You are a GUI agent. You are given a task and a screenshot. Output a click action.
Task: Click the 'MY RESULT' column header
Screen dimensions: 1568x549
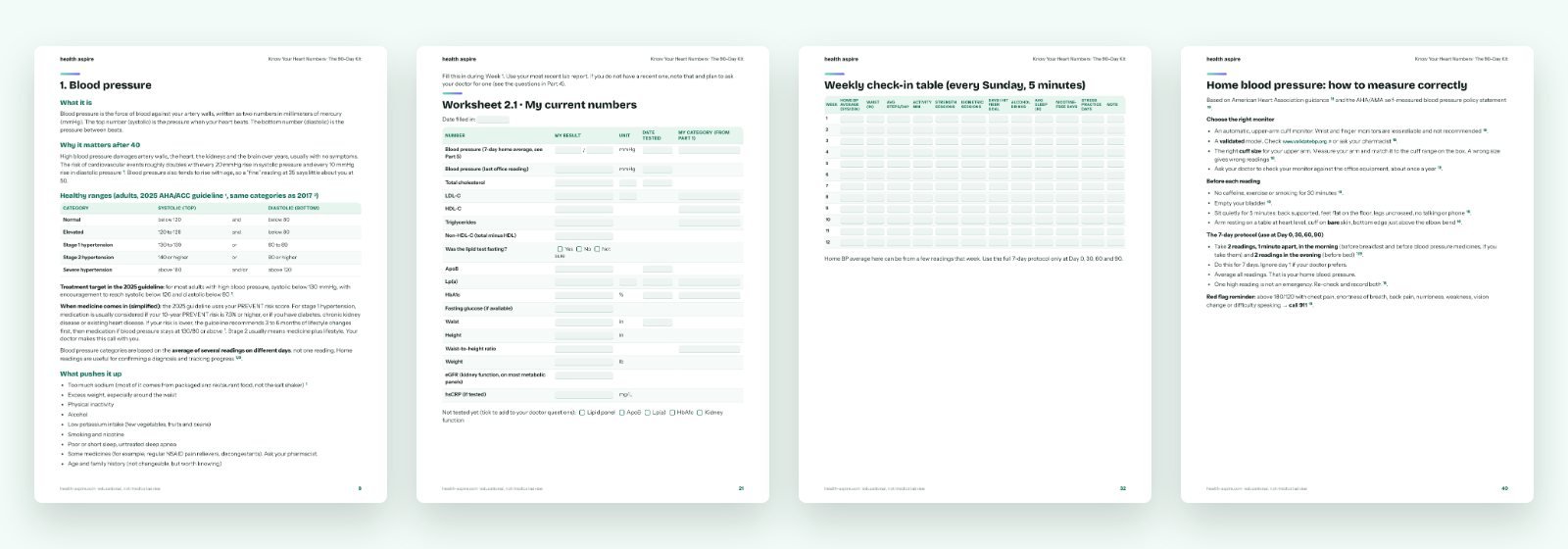click(567, 135)
